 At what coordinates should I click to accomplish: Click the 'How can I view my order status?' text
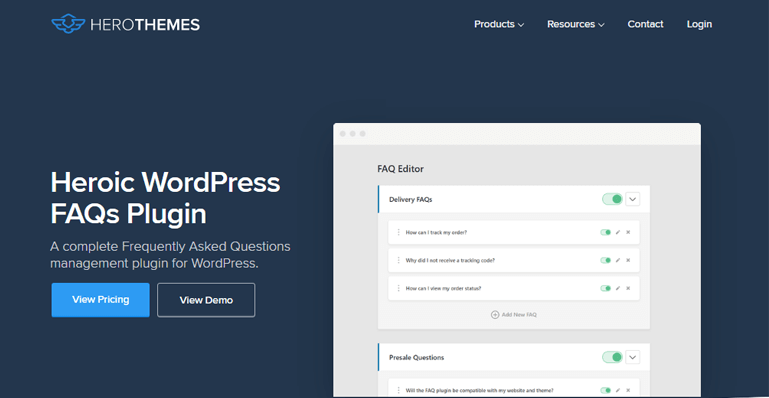click(x=443, y=288)
